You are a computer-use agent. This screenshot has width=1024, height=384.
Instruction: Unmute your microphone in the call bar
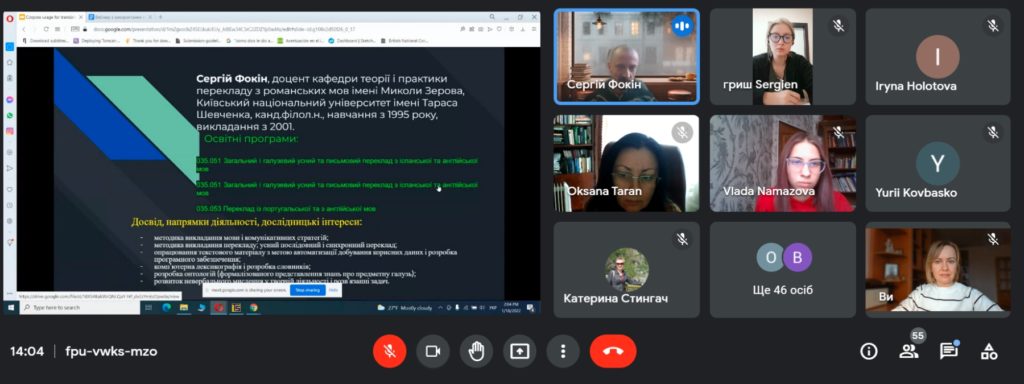(x=389, y=351)
